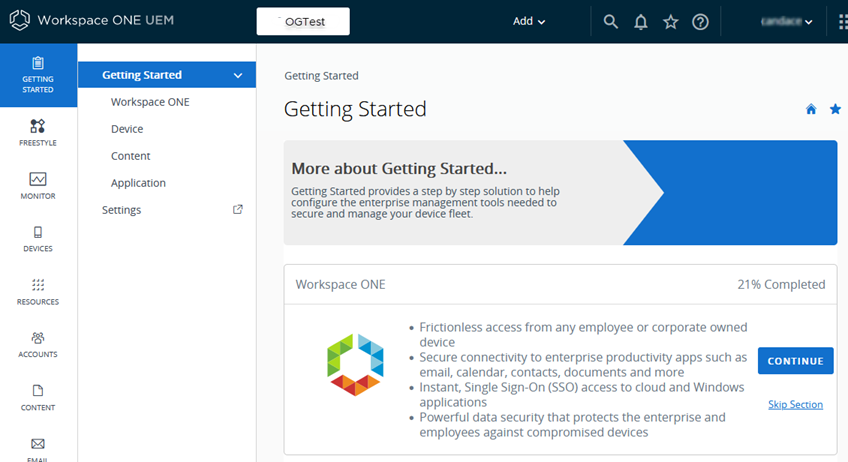Collapse the Getting Started menu chevron
The width and height of the screenshot is (848, 462).
click(238, 75)
